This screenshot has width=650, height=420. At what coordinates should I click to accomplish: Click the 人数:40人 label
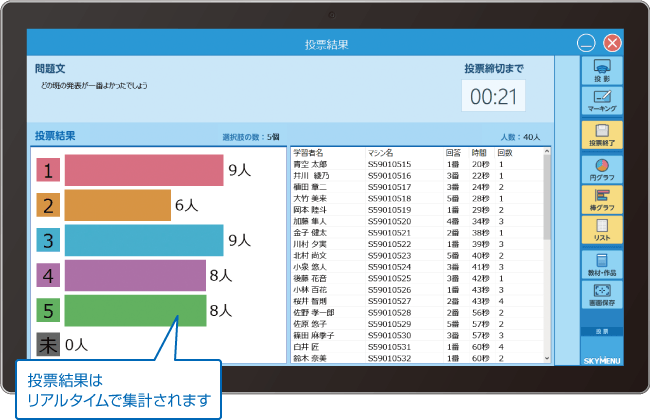520,137
